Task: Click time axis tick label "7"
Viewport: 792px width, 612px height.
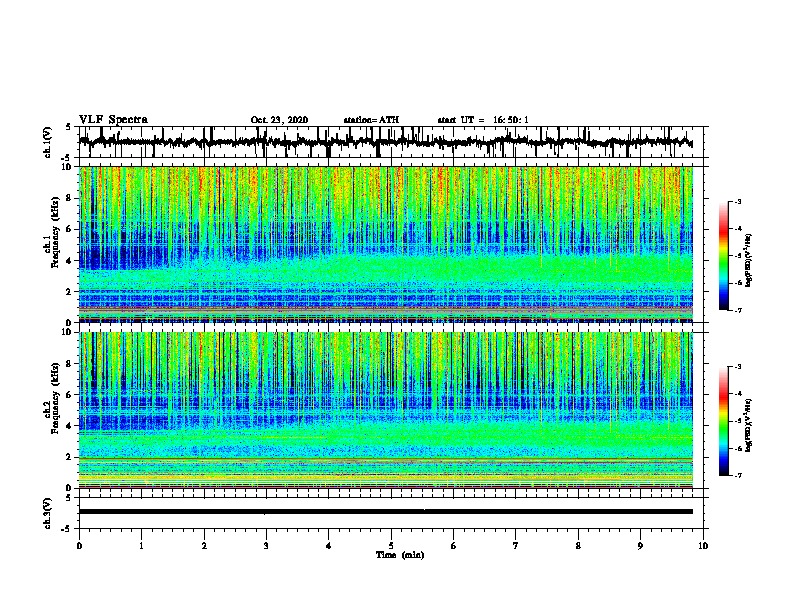Action: 516,546
